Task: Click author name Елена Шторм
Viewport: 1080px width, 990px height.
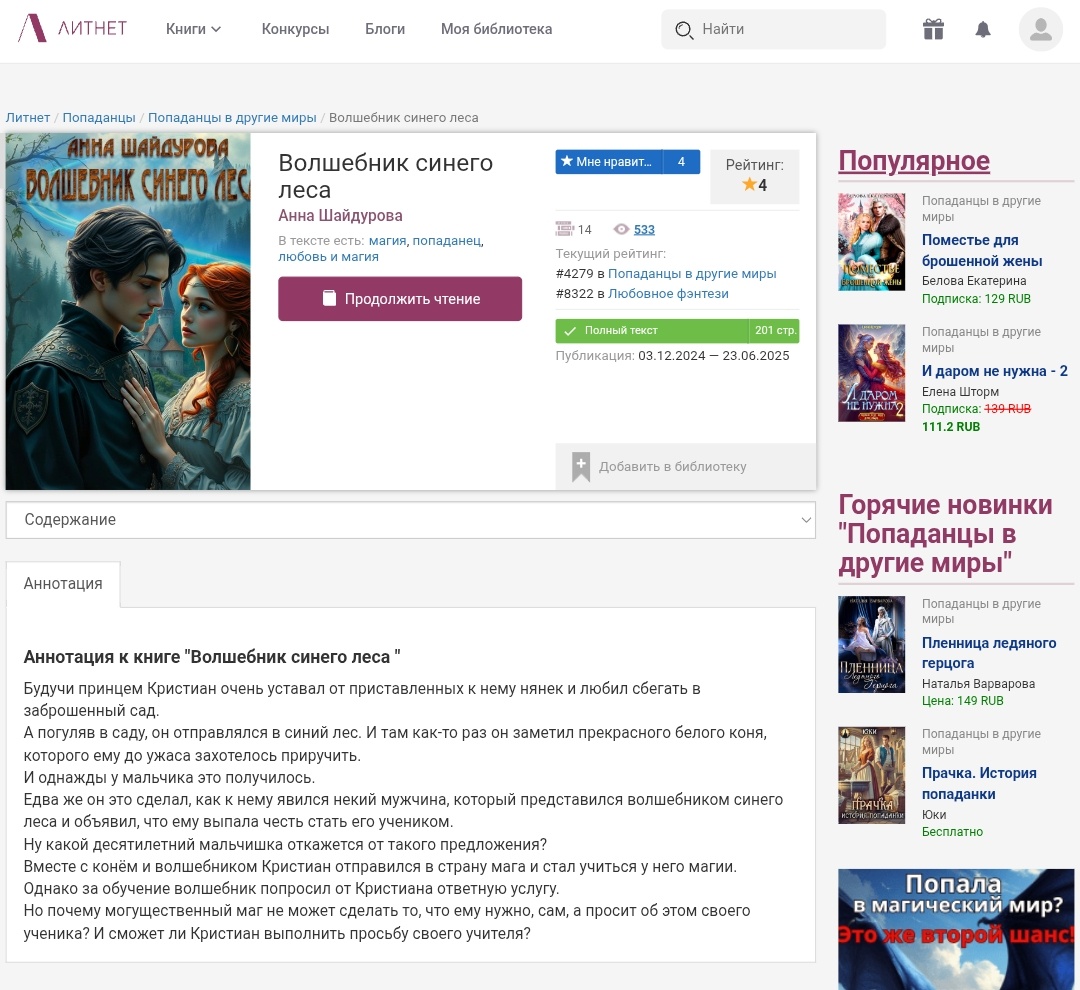Action: [960, 392]
